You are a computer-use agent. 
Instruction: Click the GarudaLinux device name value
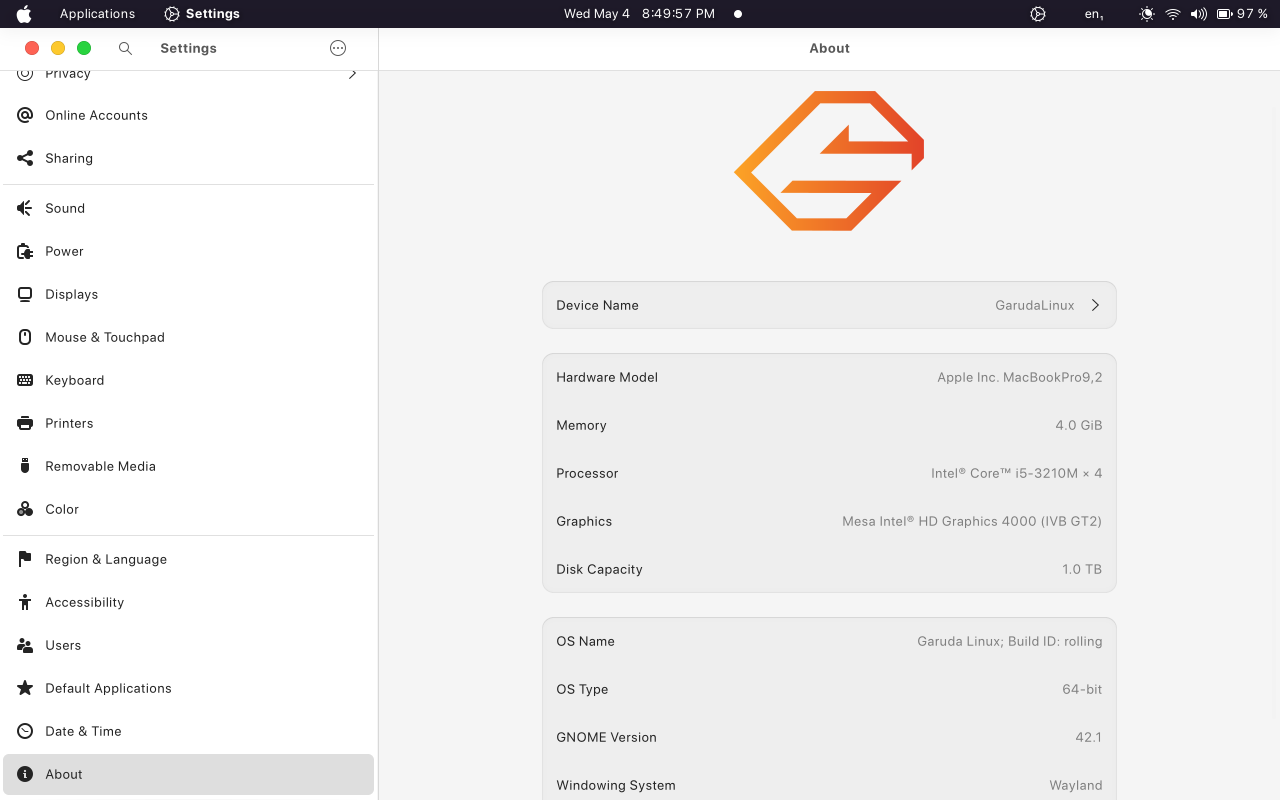[1035, 305]
